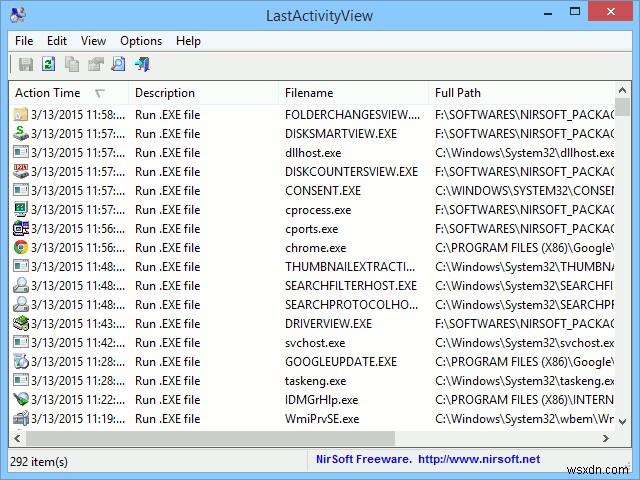Sort by Description column header
Viewport: 640px width, 480px height.
click(203, 93)
